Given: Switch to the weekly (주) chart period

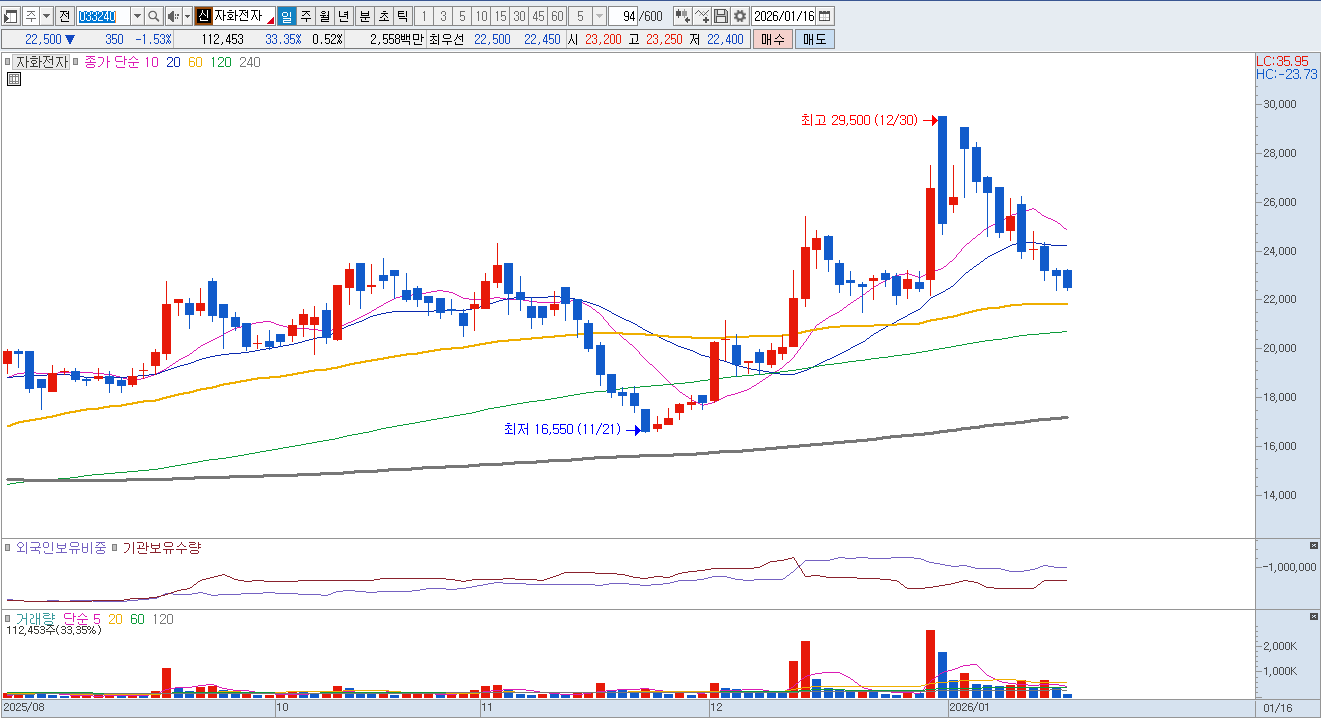Looking at the screenshot, I should click(306, 16).
